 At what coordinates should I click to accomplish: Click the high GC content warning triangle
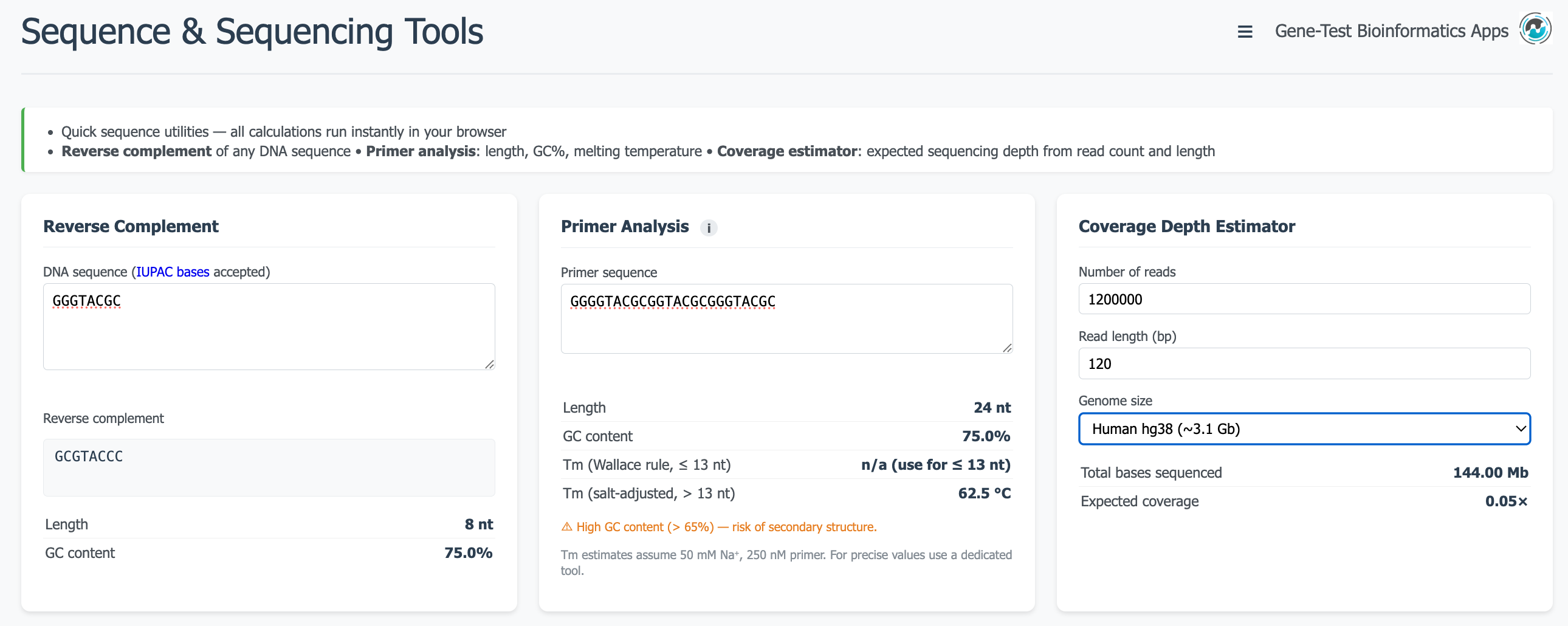tap(566, 527)
